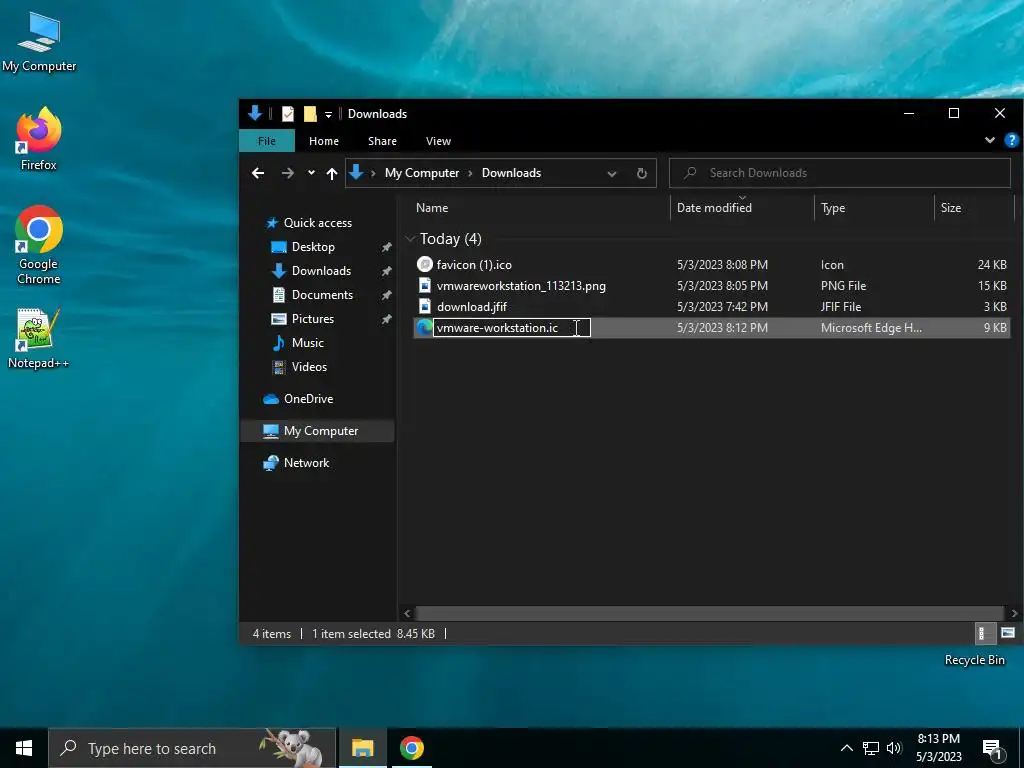The image size is (1024, 768).
Task: Select vmwareworkstation_113213.png file
Action: coord(520,285)
